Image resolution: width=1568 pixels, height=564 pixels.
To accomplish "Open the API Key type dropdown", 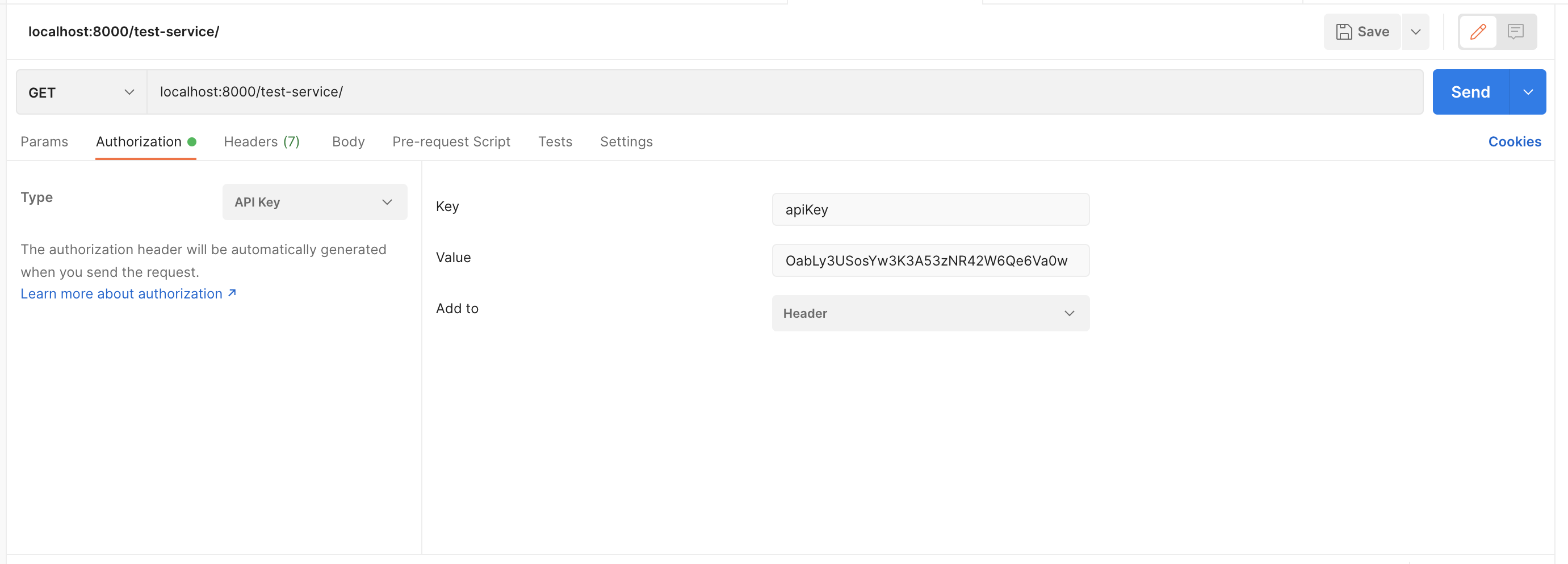I will coord(314,202).
